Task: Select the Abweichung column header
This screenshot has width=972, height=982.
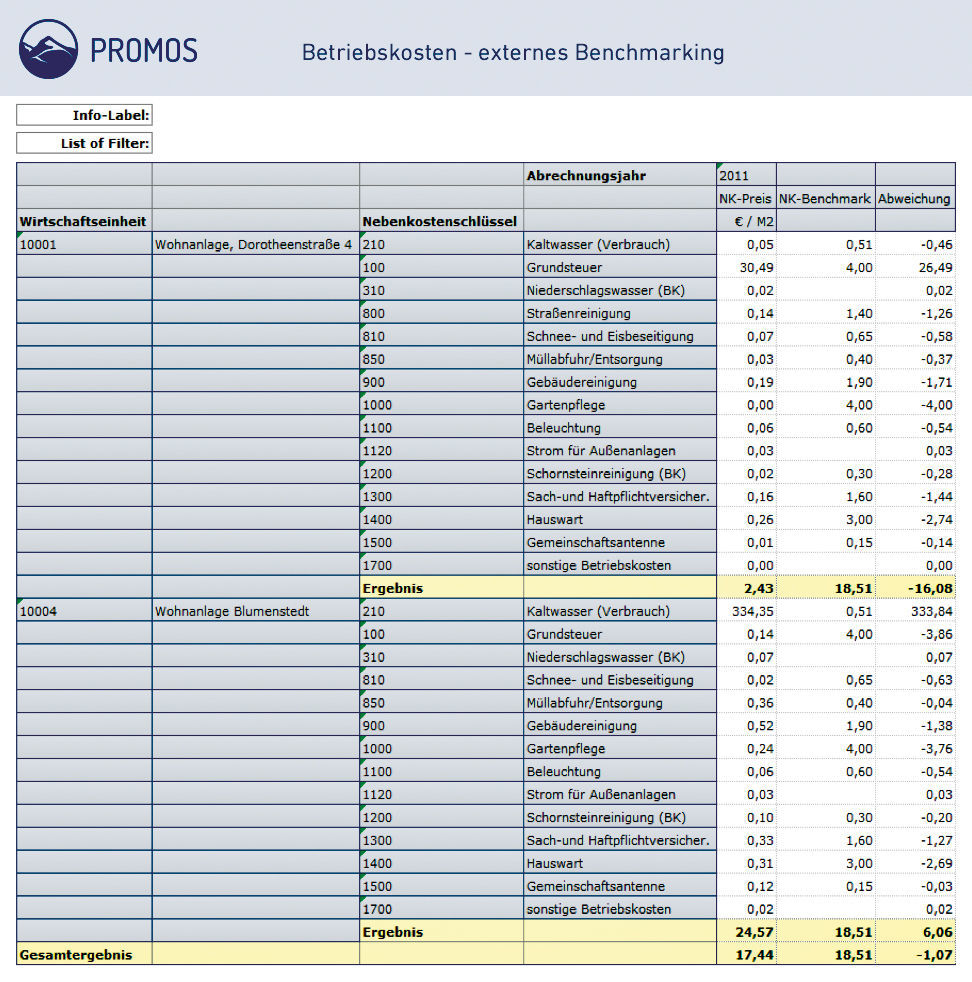Action: coord(914,198)
